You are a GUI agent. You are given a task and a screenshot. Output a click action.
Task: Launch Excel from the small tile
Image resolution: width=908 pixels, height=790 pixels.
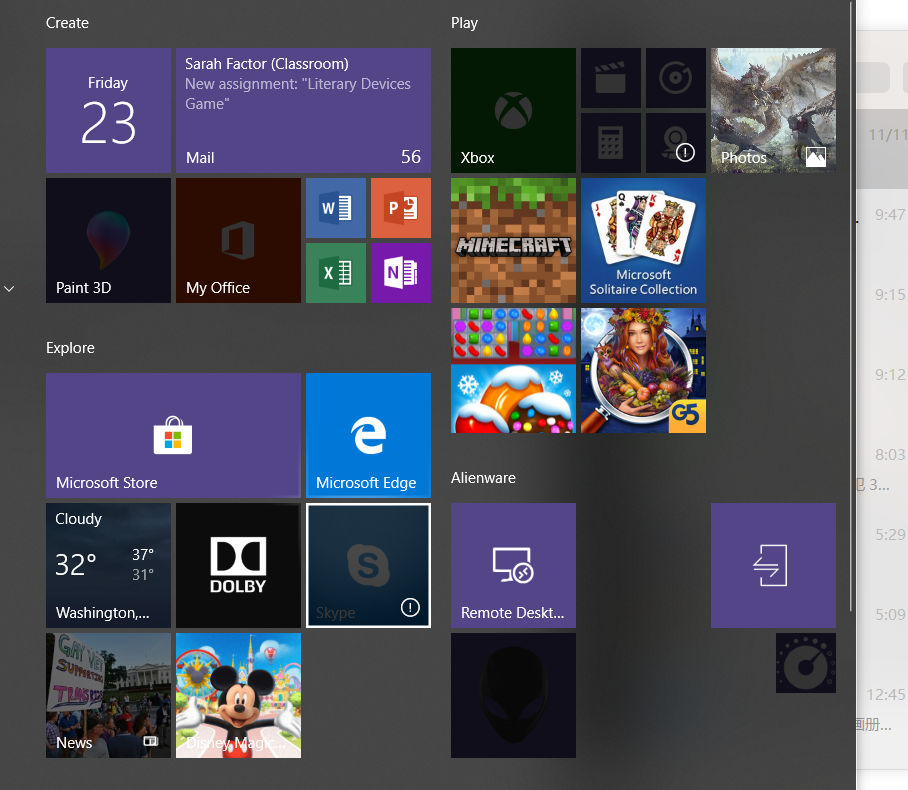[x=336, y=273]
